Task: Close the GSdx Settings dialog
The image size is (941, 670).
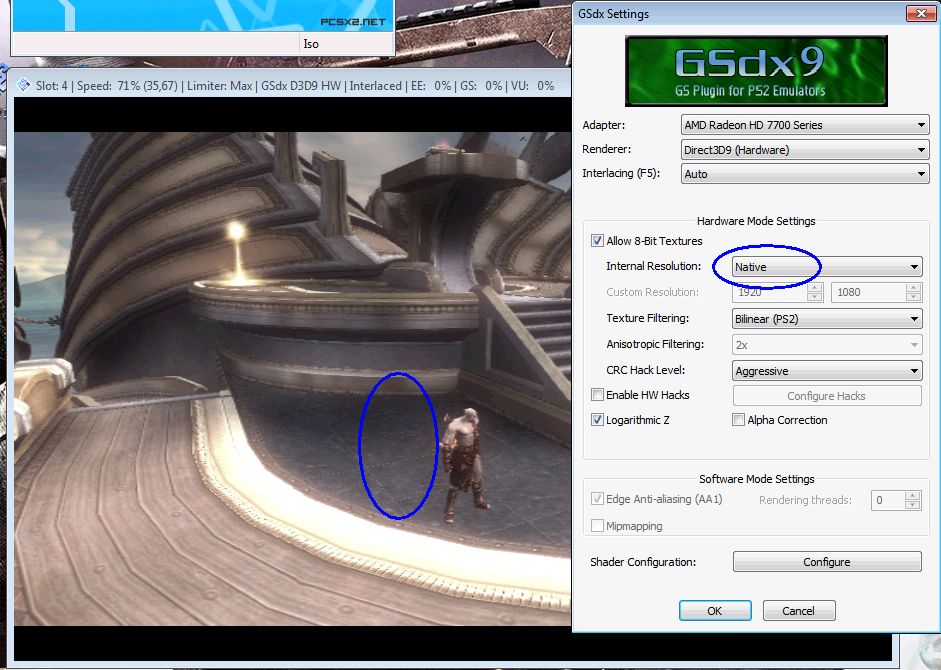Action: point(921,13)
